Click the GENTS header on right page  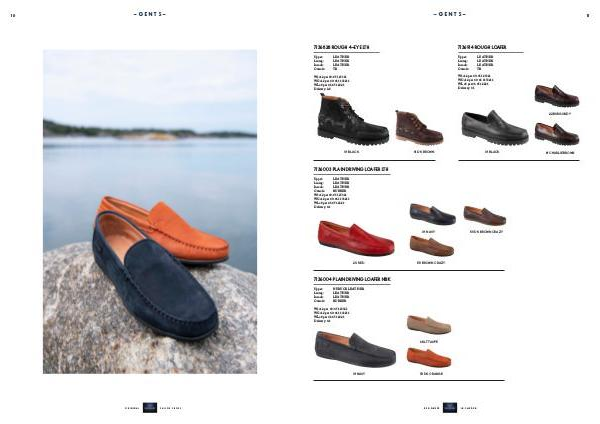coord(450,14)
